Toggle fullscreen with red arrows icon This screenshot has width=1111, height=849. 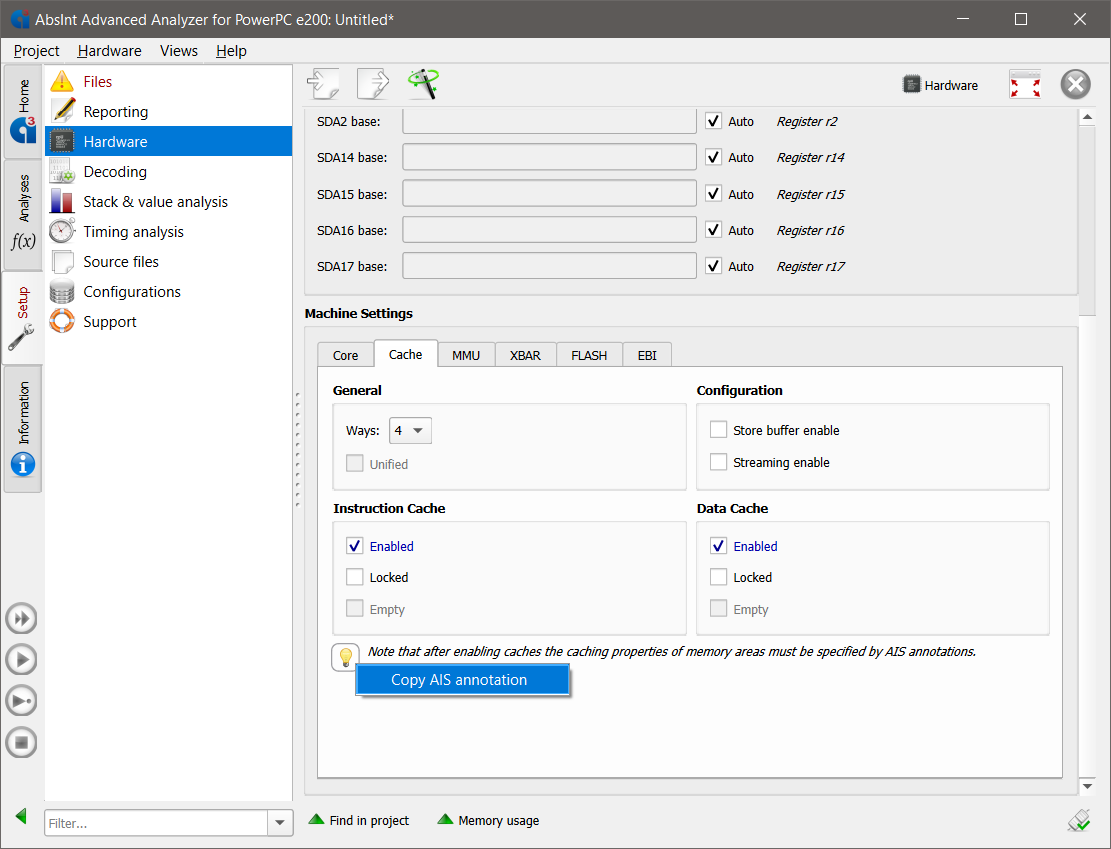(x=1025, y=84)
